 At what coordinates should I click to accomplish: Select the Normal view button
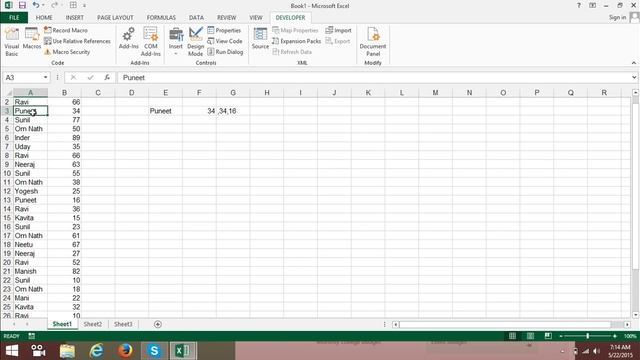click(512, 336)
